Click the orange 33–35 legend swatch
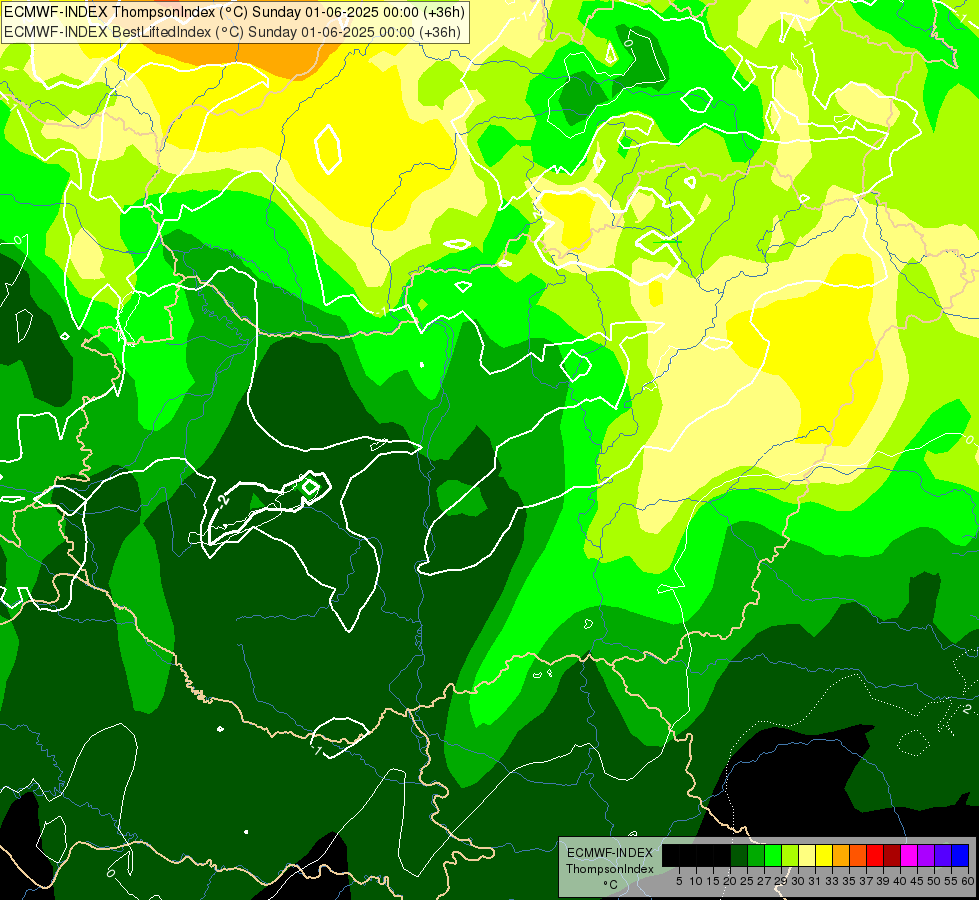The width and height of the screenshot is (979, 900). [841, 855]
